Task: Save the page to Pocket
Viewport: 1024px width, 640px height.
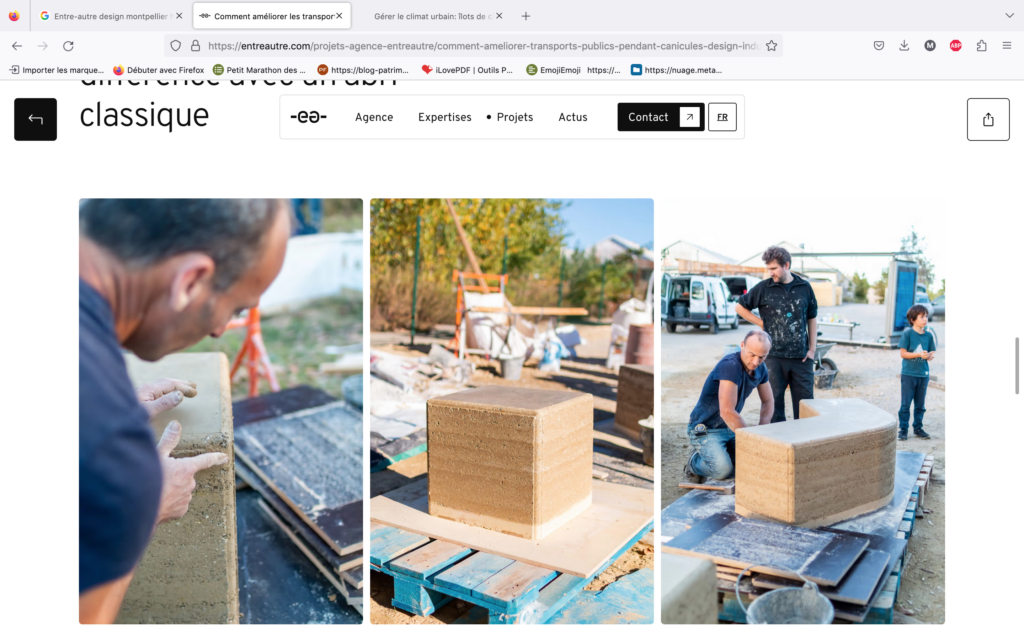Action: click(878, 46)
